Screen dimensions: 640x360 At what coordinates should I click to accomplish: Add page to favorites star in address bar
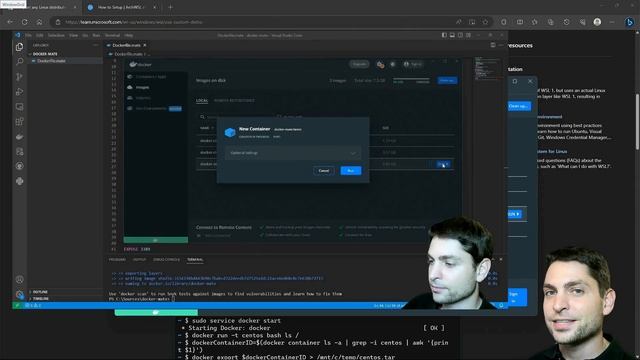pos(485,22)
